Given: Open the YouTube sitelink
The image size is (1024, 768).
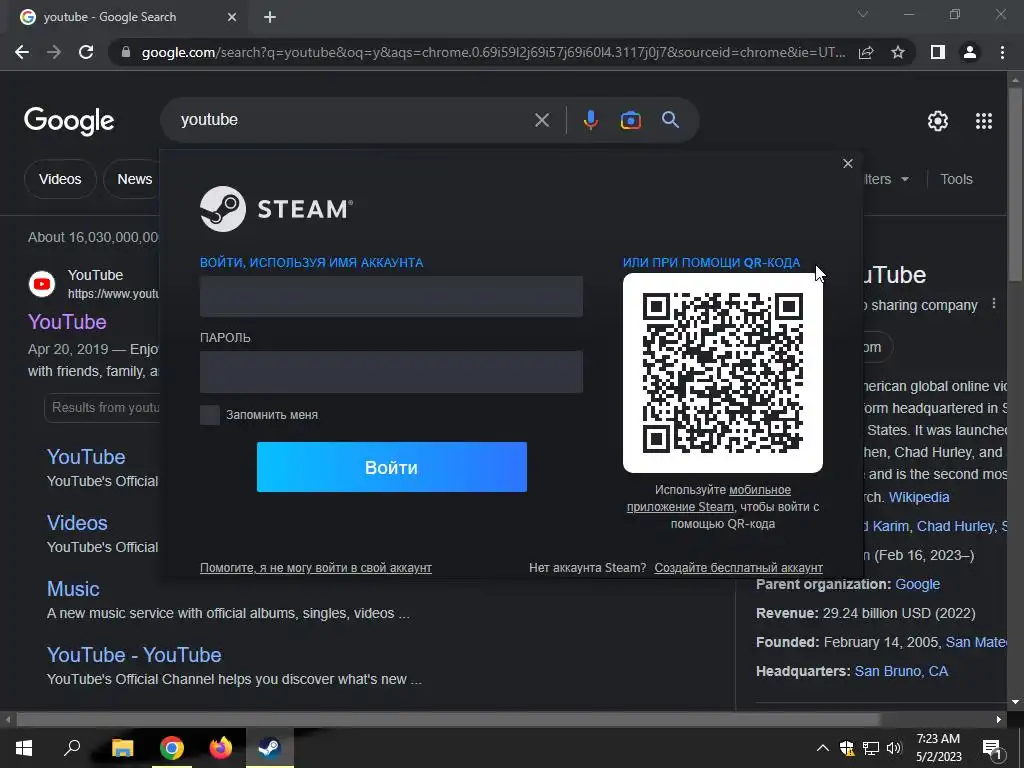Looking at the screenshot, I should (86, 457).
